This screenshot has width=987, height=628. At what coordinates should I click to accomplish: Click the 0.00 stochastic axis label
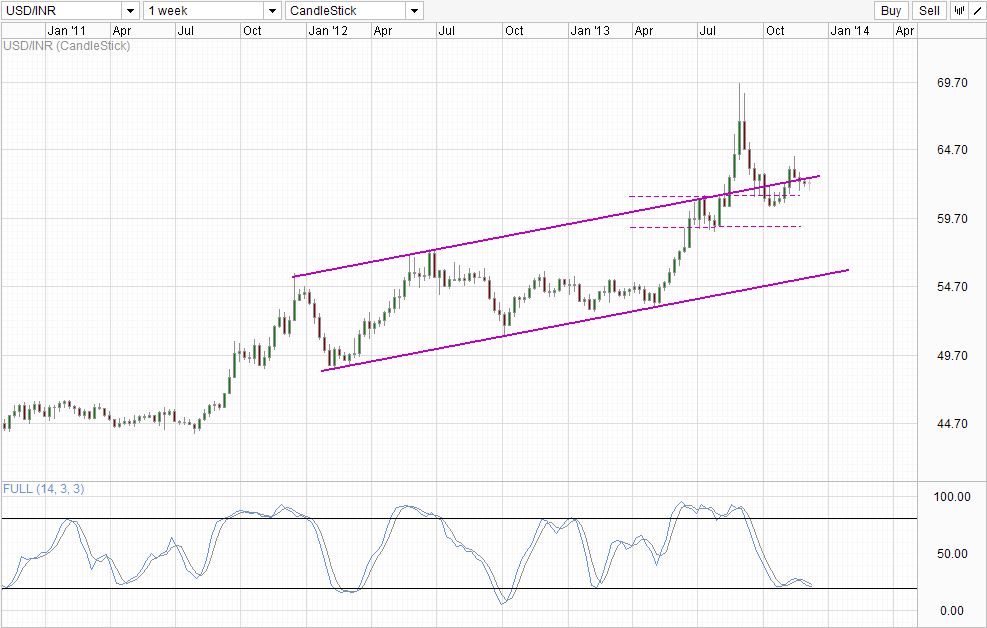[x=952, y=611]
